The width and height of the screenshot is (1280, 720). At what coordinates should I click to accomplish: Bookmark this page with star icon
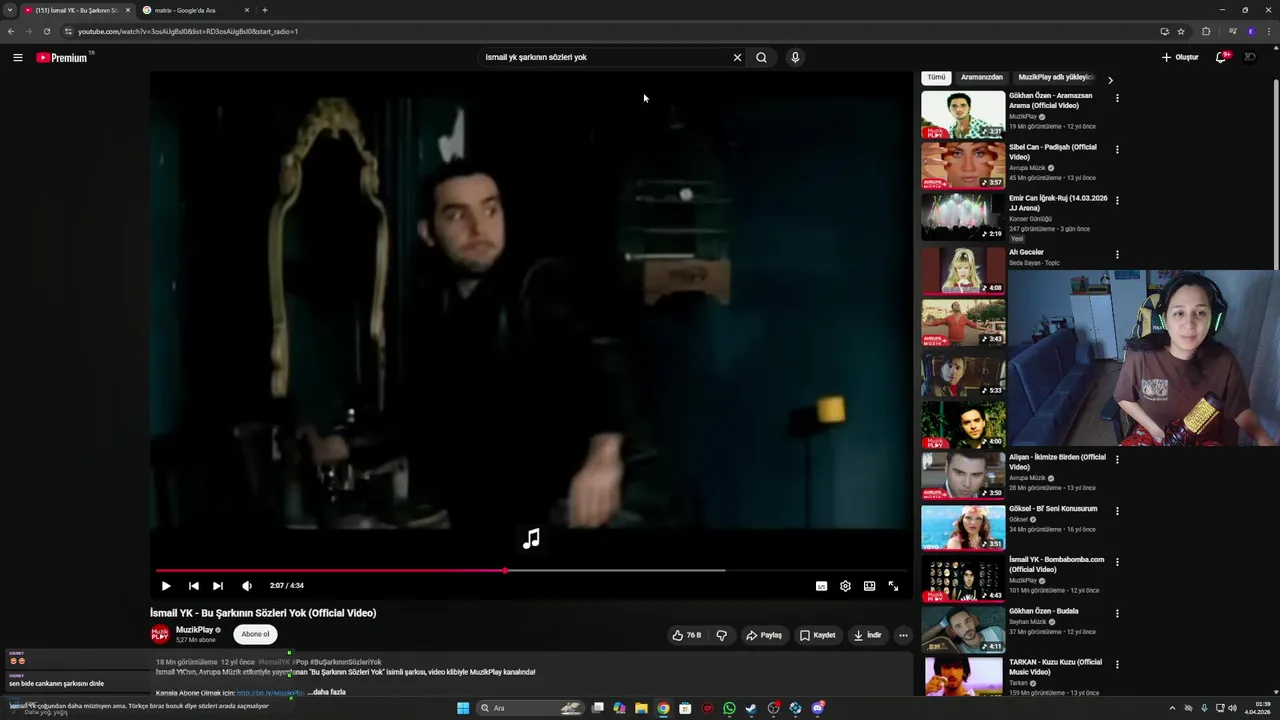pos(1180,31)
